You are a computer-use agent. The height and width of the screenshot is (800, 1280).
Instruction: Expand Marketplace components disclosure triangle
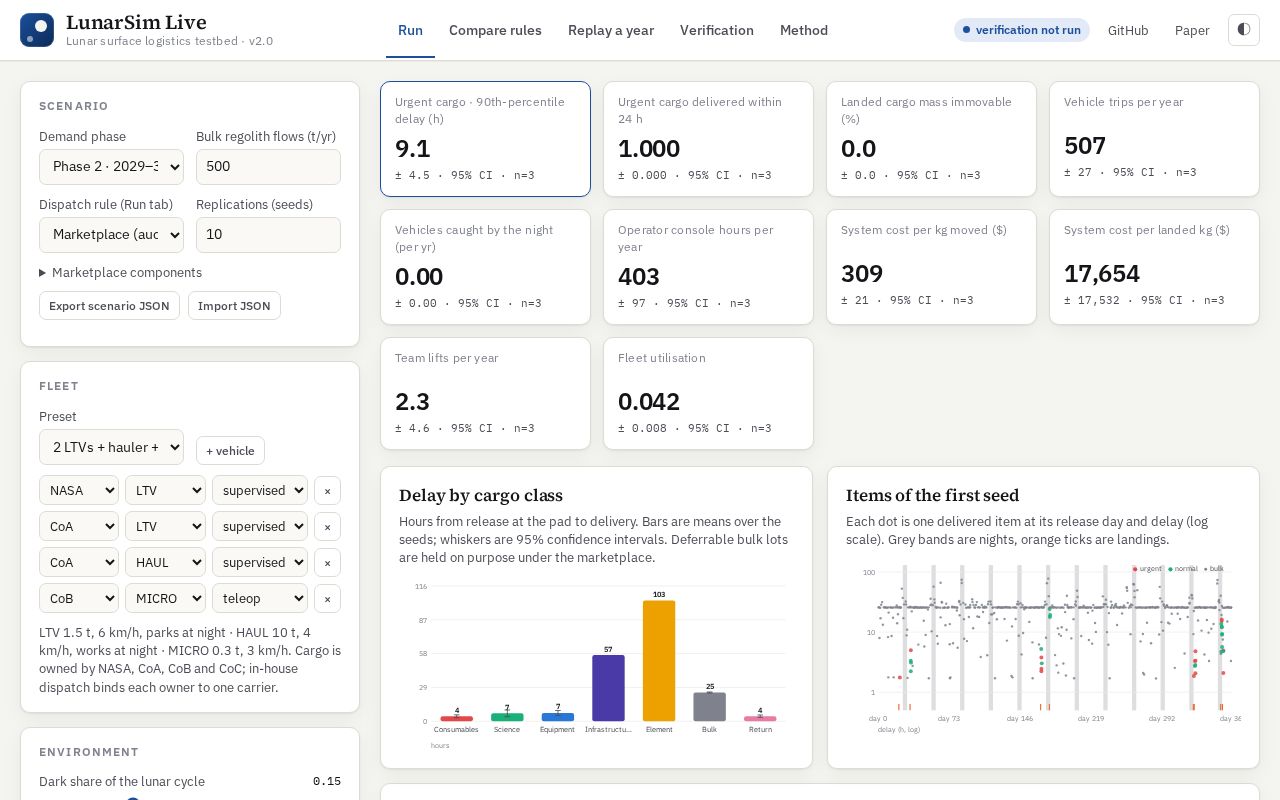(43, 273)
